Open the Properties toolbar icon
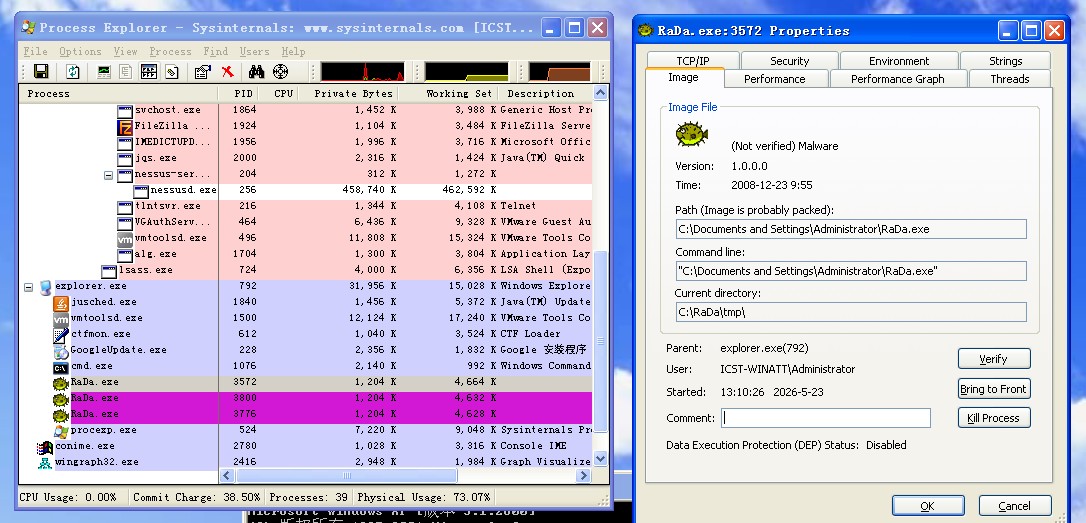The height and width of the screenshot is (523, 1086). tap(203, 71)
